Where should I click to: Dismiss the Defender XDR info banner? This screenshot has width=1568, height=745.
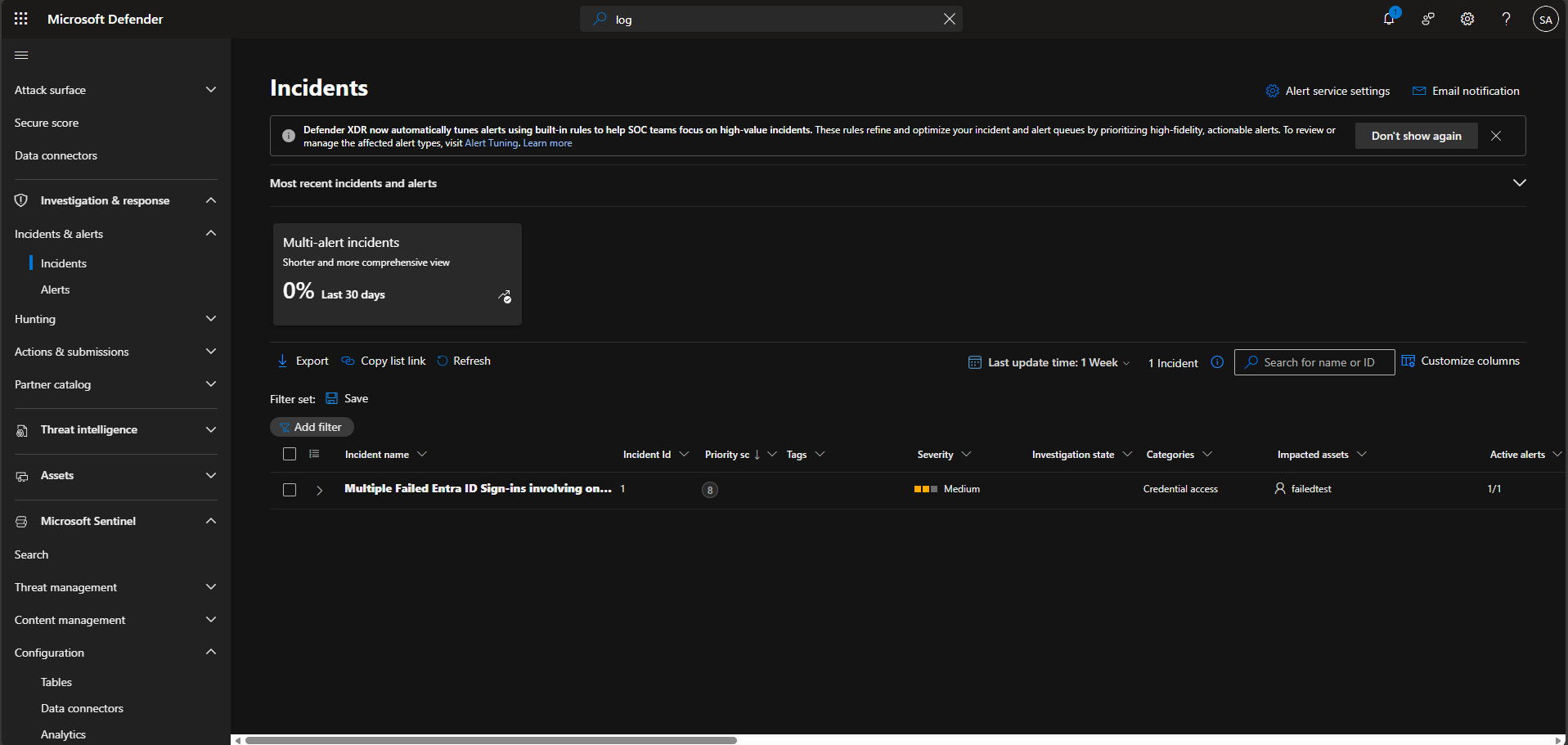click(1496, 136)
